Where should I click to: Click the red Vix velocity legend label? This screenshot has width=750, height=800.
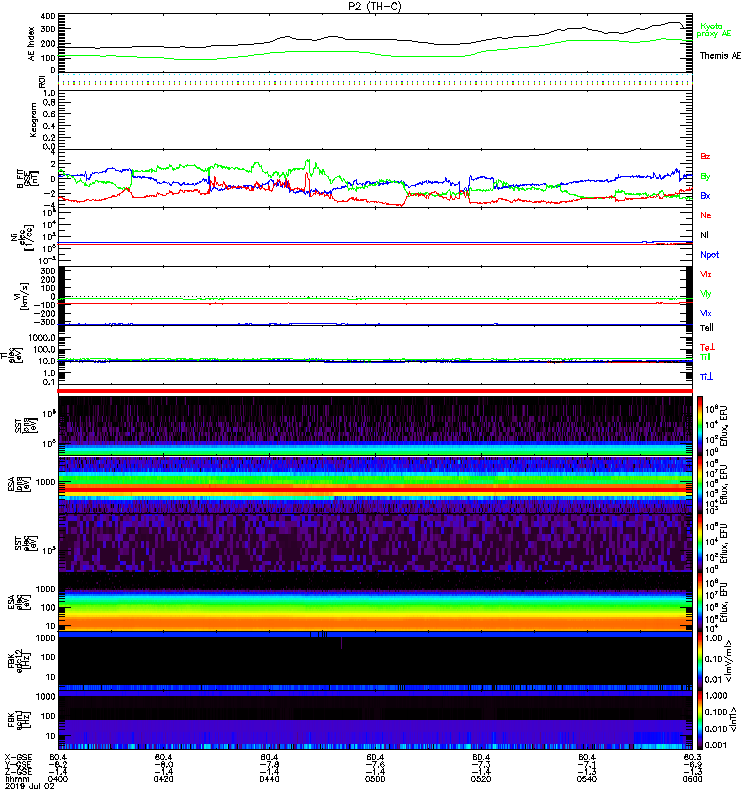click(x=706, y=274)
